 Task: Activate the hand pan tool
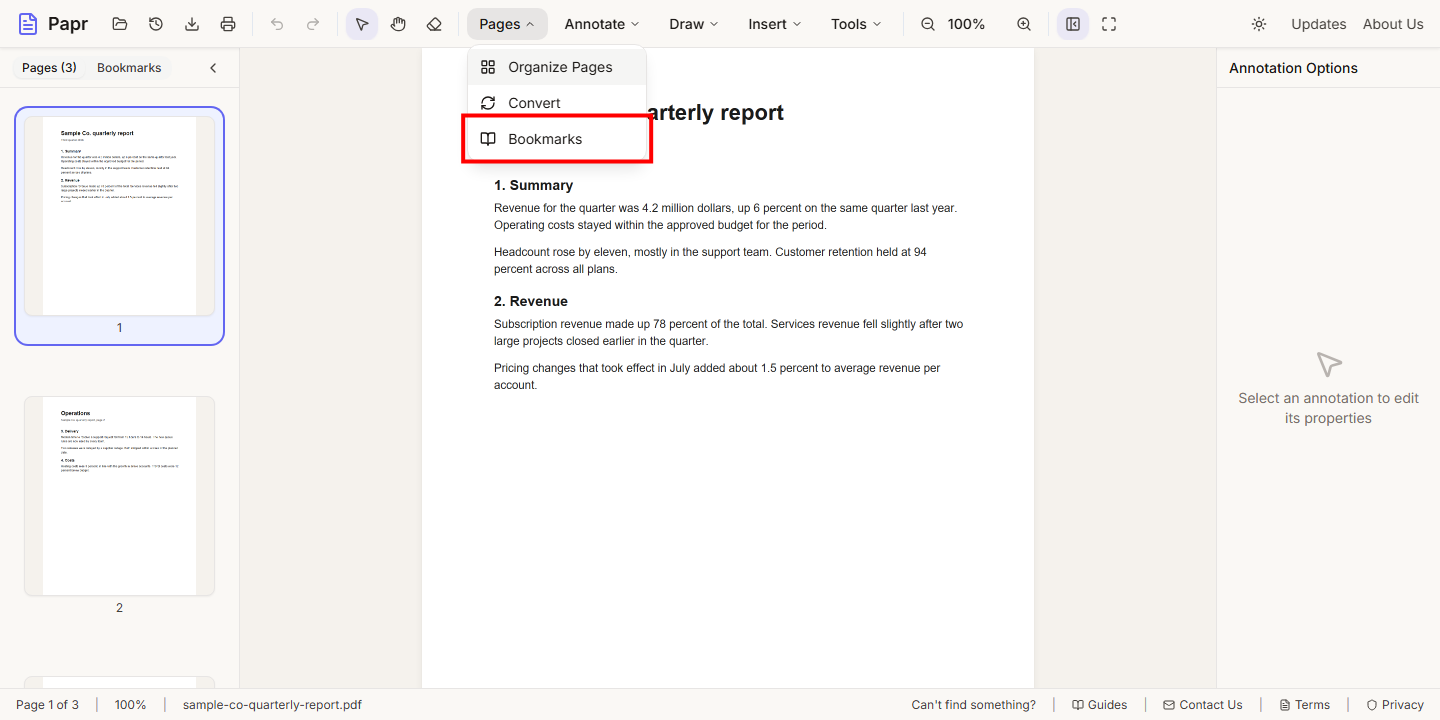[x=398, y=24]
